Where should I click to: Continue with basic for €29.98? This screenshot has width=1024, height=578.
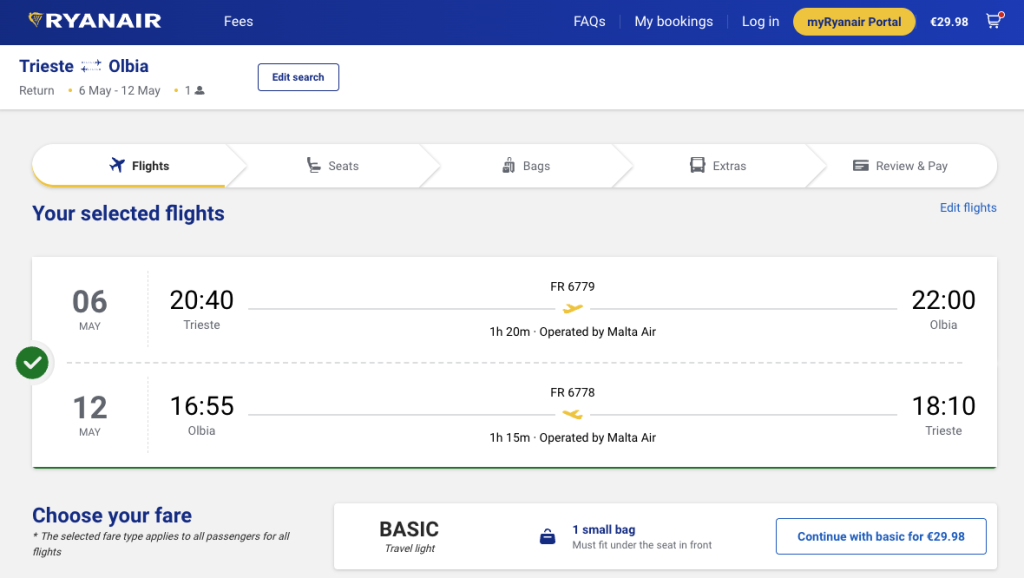tap(881, 537)
